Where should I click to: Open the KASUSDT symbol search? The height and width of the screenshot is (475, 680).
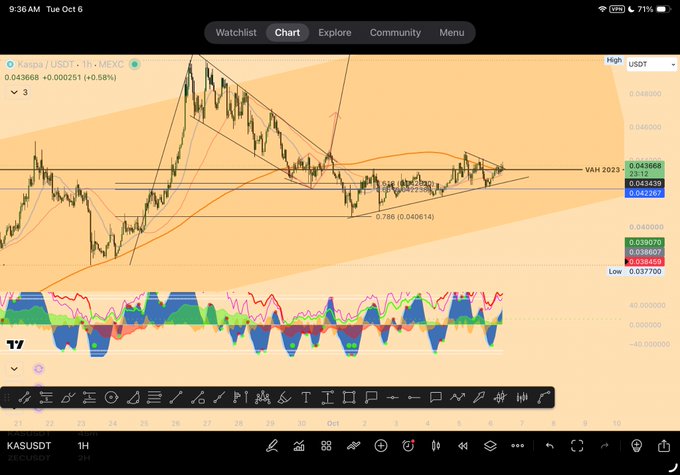(29, 446)
